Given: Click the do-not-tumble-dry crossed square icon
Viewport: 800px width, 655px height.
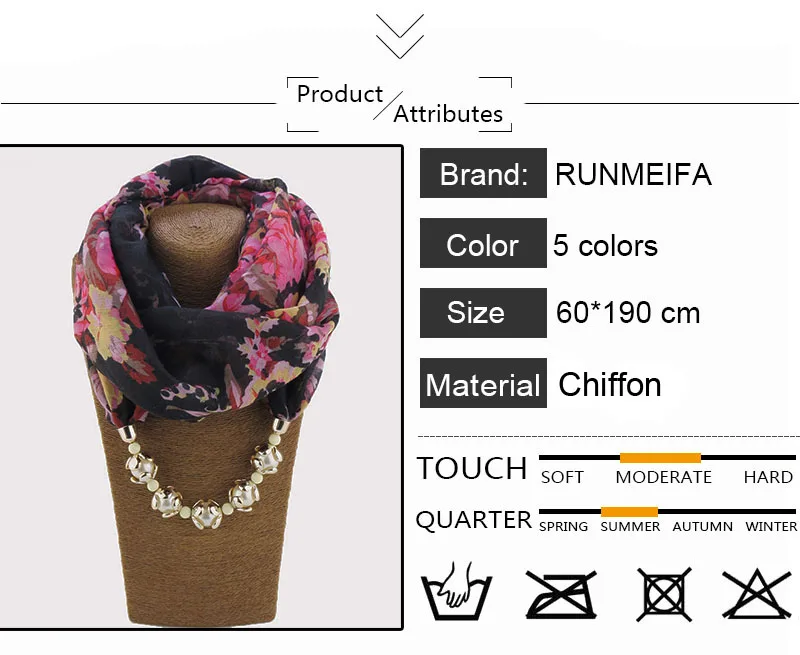Looking at the screenshot, I should 664,594.
